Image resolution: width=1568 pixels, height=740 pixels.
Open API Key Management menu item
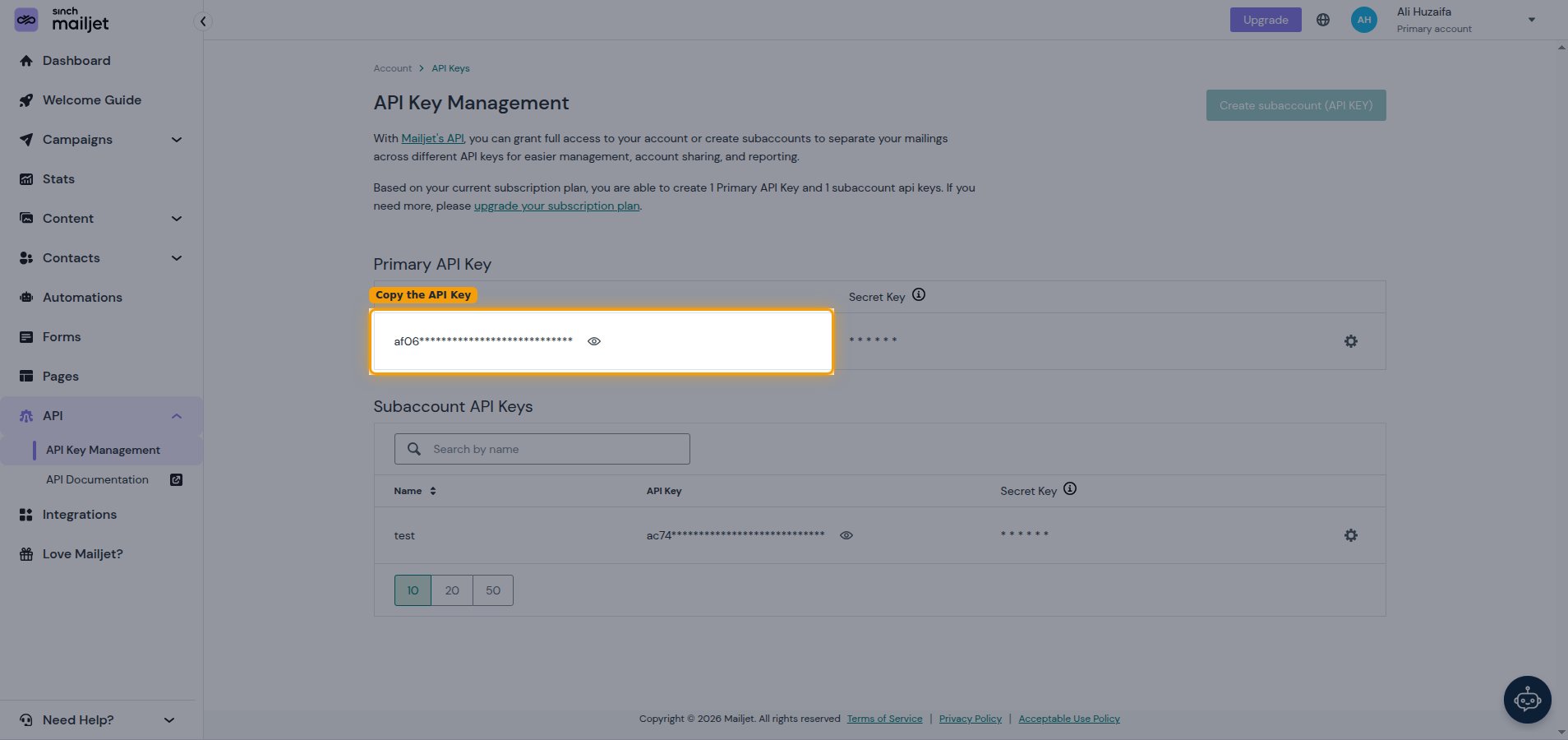[102, 450]
